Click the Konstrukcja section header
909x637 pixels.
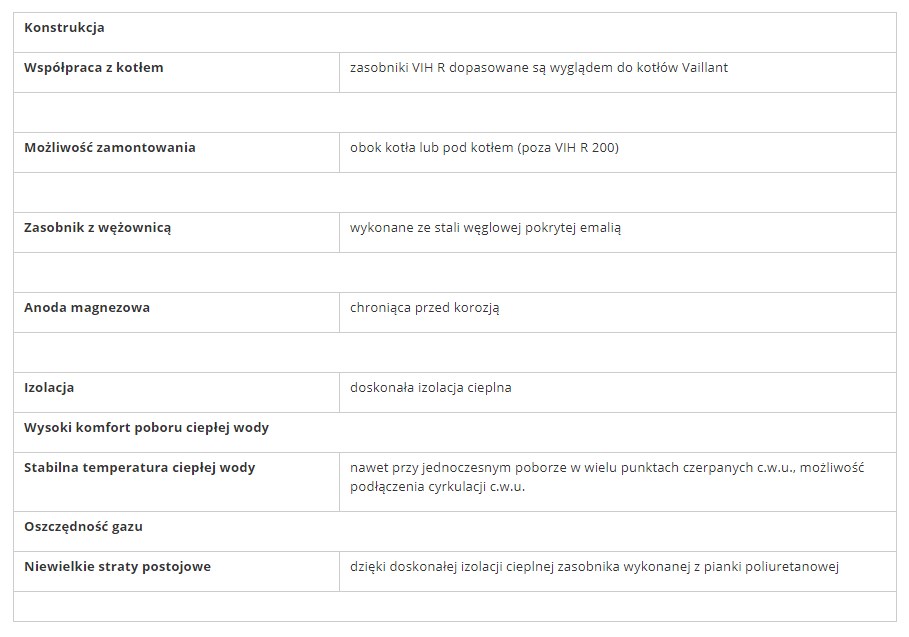(x=64, y=28)
